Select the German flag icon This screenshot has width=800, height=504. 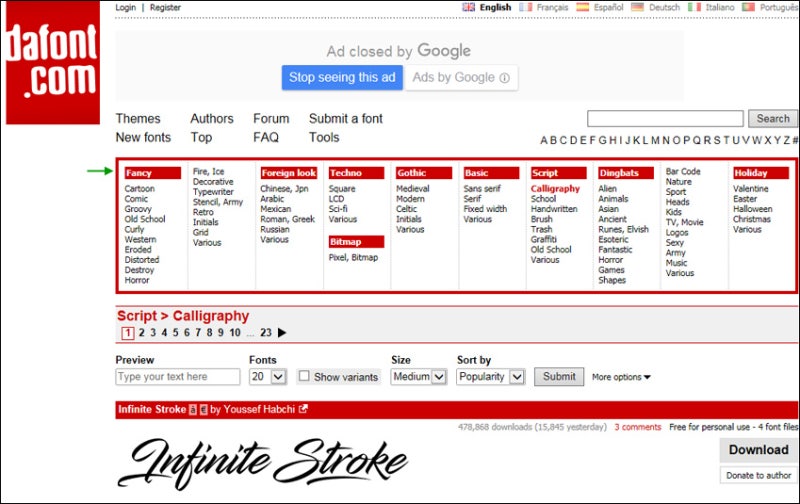637,7
